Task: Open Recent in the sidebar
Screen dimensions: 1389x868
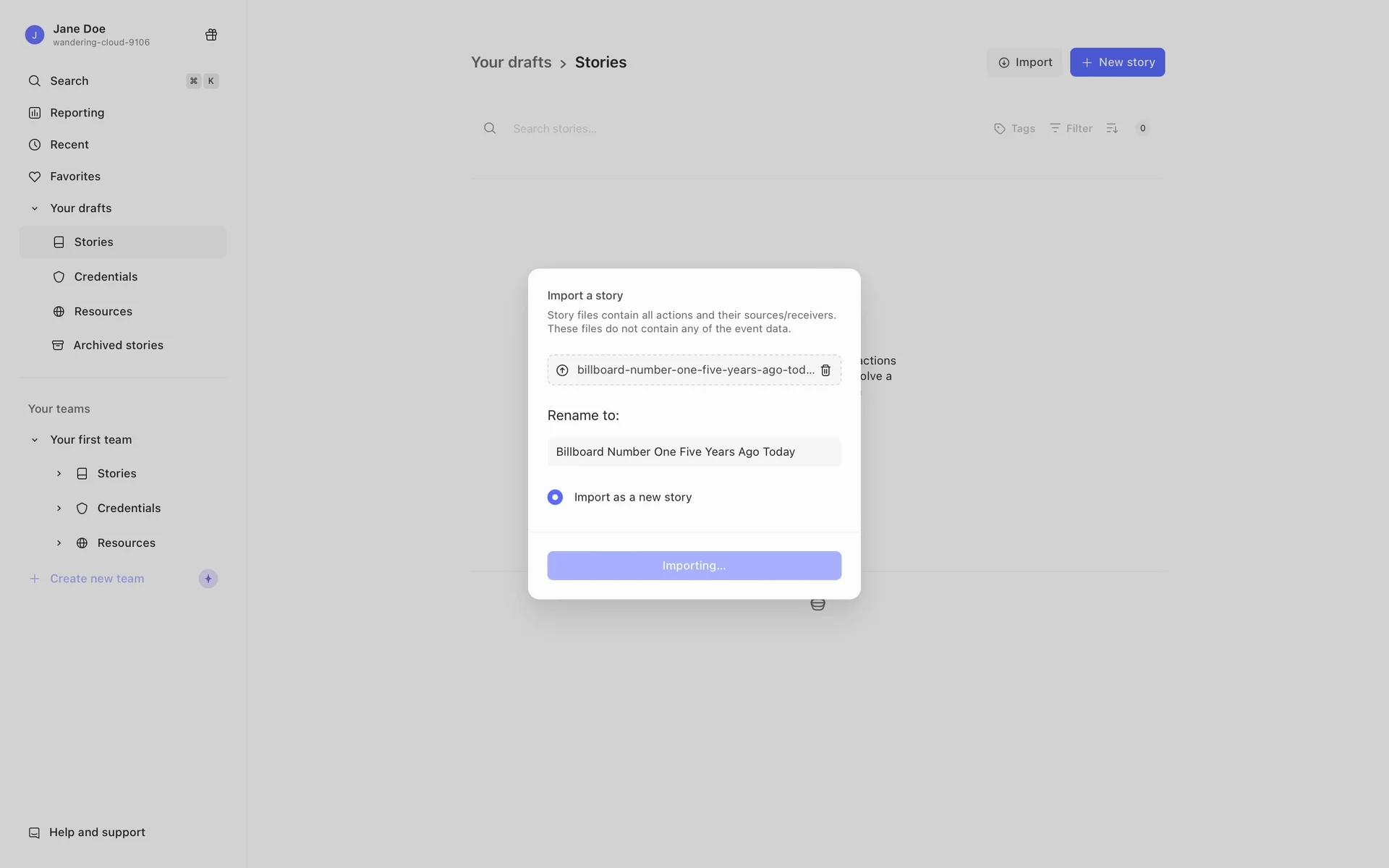Action: click(69, 145)
